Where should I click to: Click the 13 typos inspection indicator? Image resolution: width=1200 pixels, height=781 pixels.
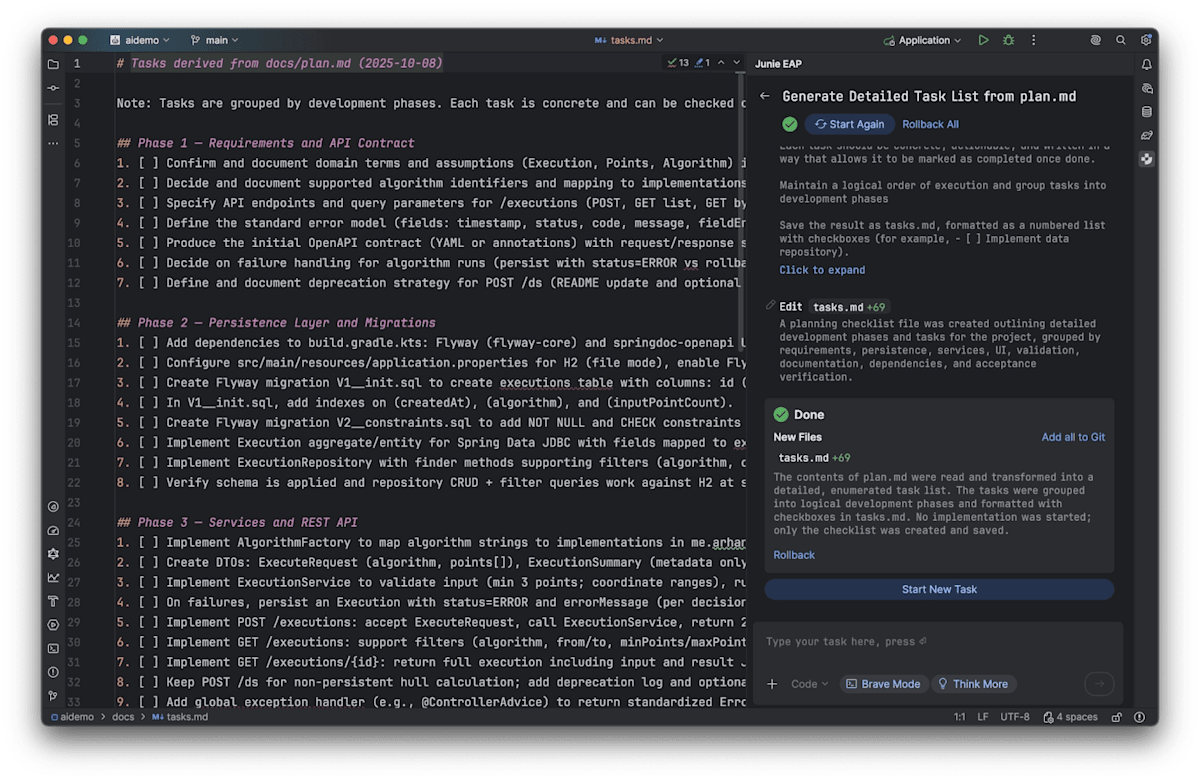click(678, 62)
